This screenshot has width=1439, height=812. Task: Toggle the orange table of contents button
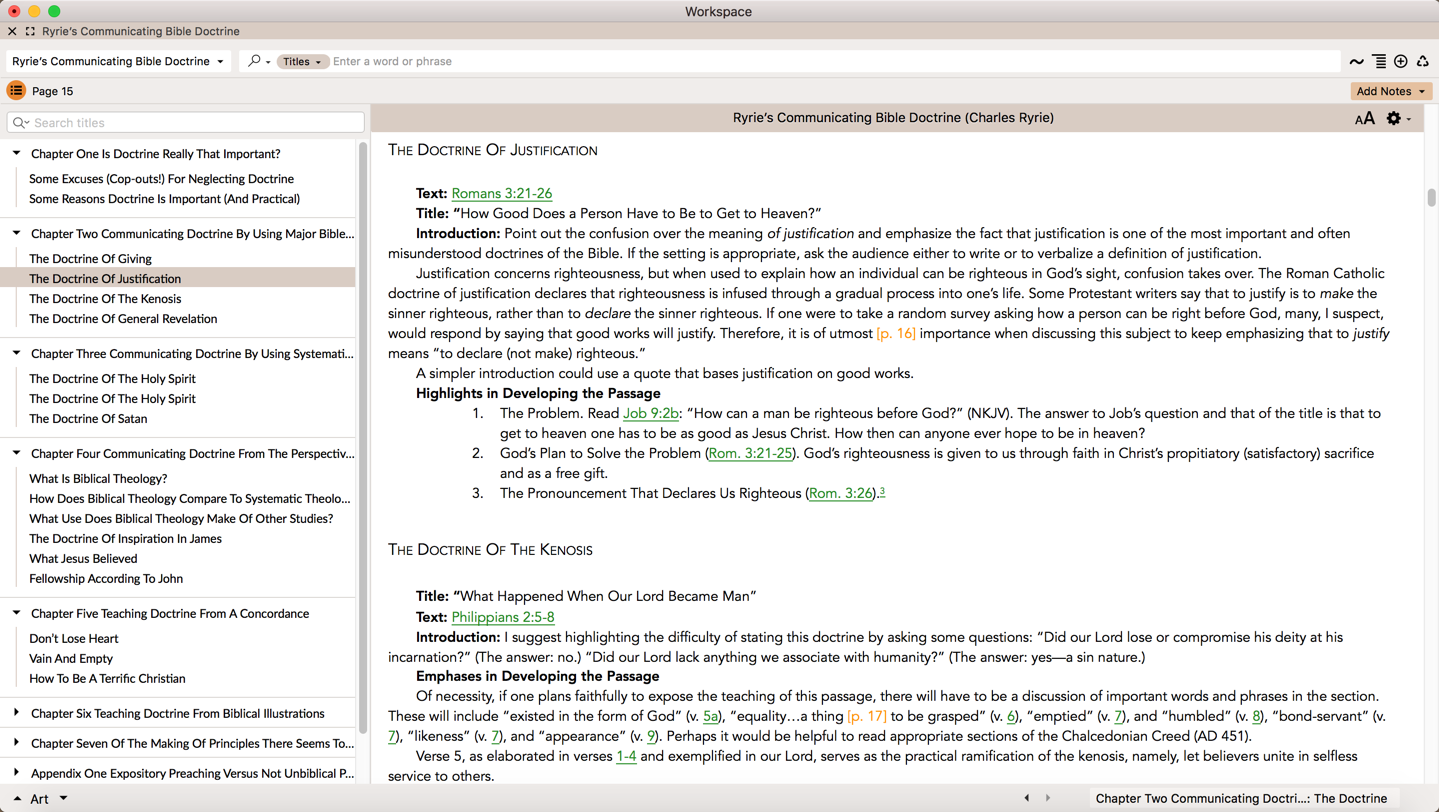[16, 91]
